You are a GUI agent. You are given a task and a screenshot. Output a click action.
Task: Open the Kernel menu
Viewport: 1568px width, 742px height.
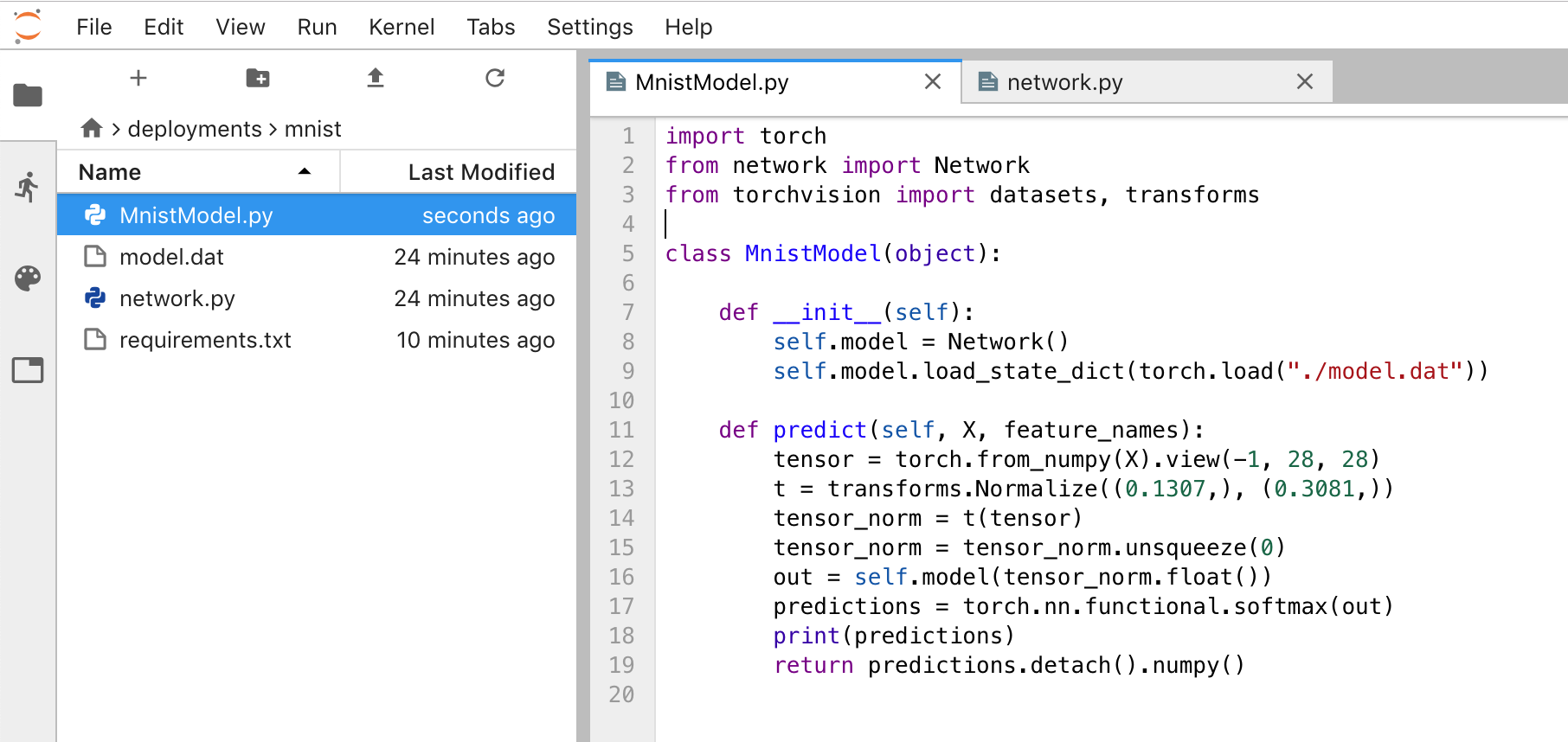(402, 27)
